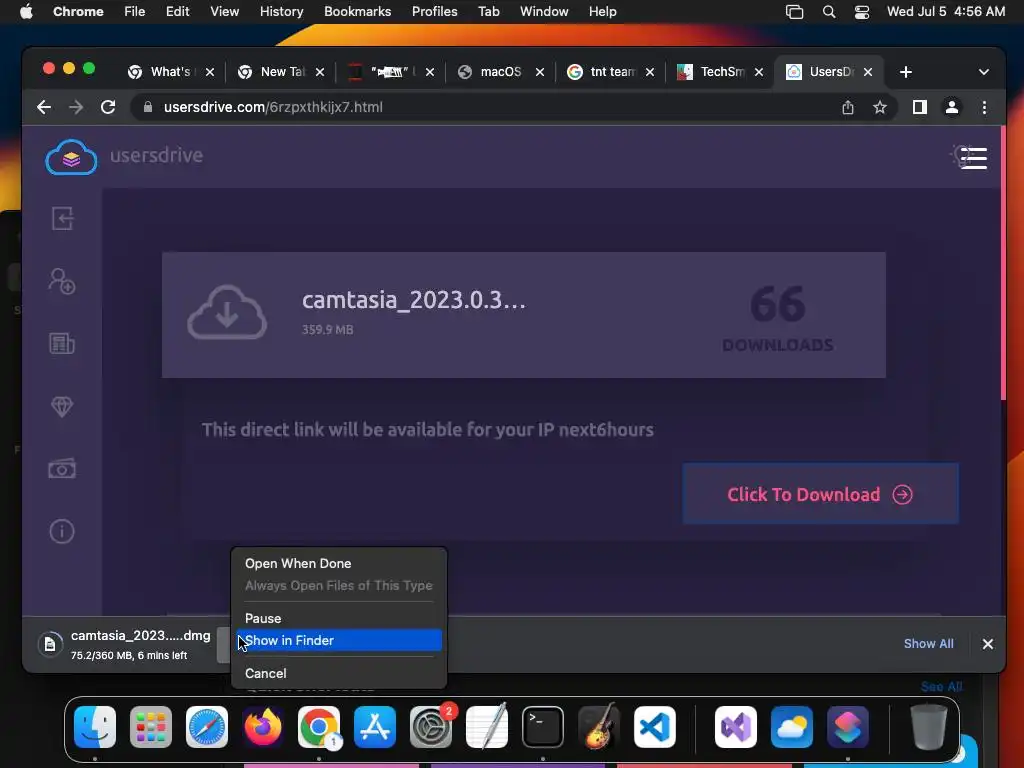1024x768 pixels.
Task: Open Visual Studio Code from the Dock
Action: tap(654, 726)
